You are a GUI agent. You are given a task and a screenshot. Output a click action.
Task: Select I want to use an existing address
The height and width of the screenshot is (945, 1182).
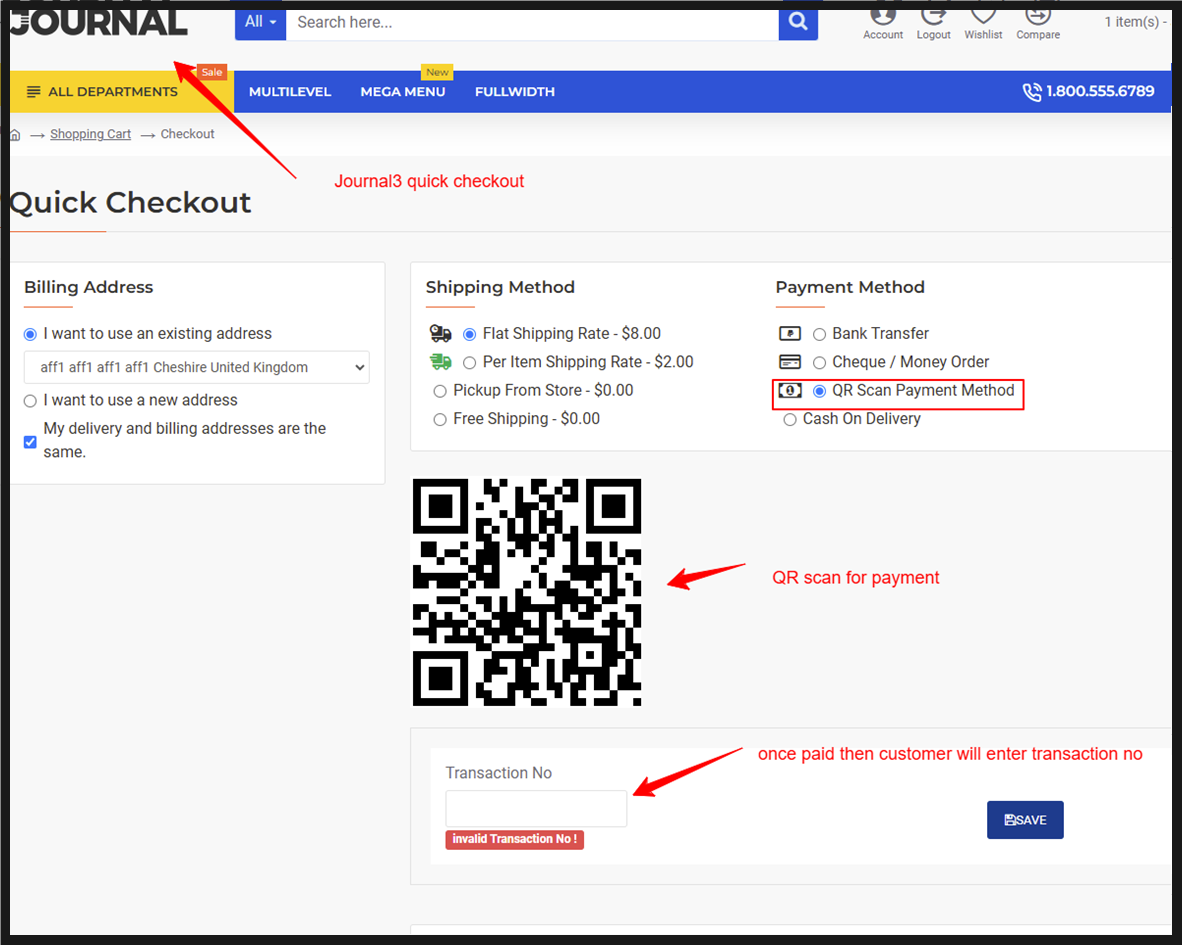(30, 334)
